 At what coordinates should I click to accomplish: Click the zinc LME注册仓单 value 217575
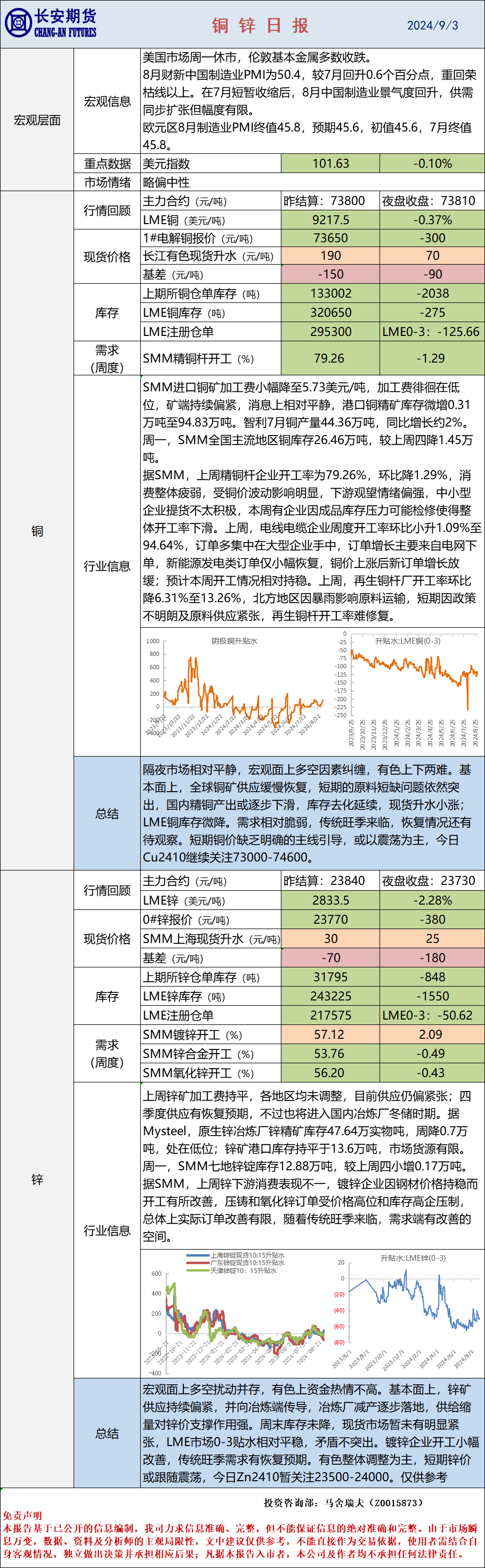[x=330, y=1015]
